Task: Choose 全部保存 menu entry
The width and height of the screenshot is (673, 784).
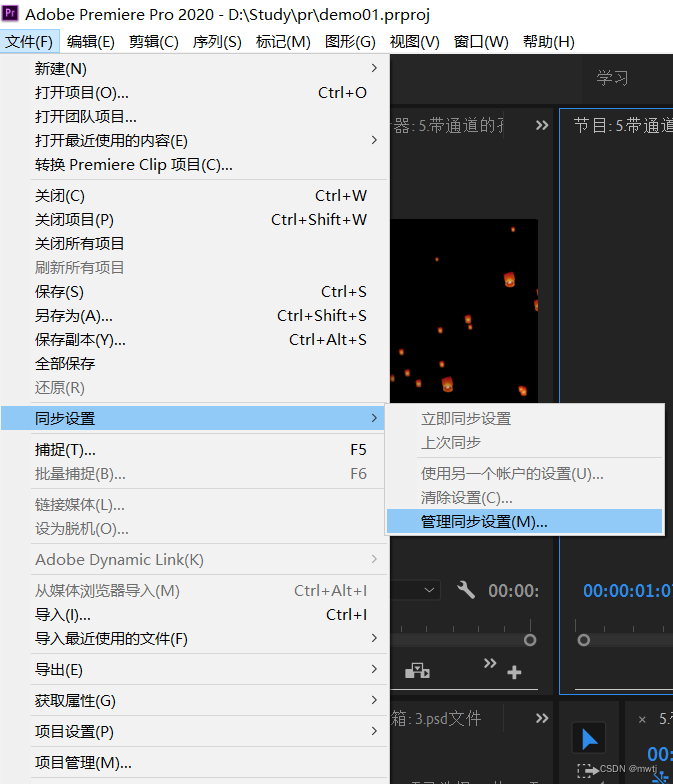Action: click(x=195, y=364)
